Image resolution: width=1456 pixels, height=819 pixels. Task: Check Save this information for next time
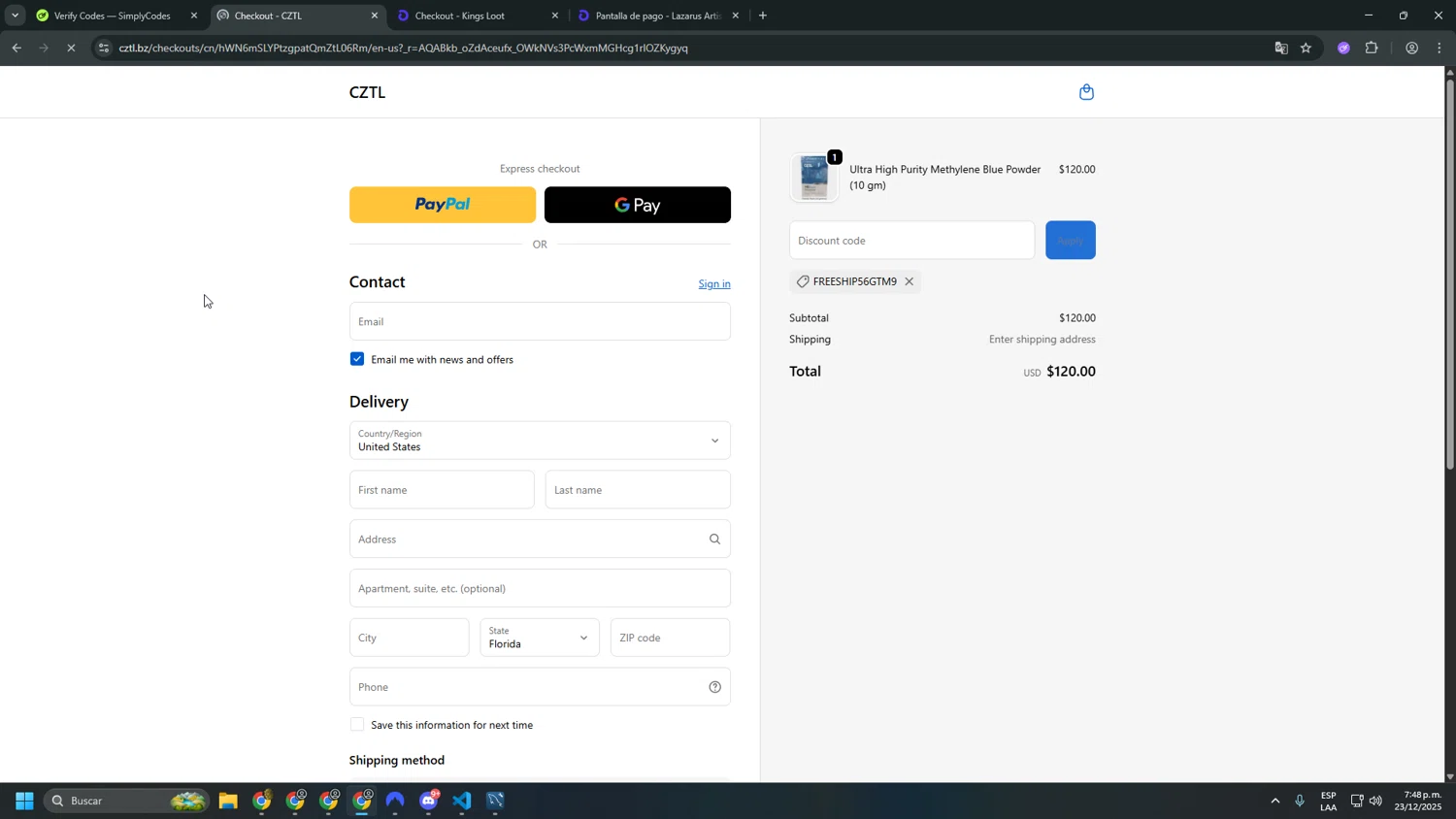tap(357, 725)
